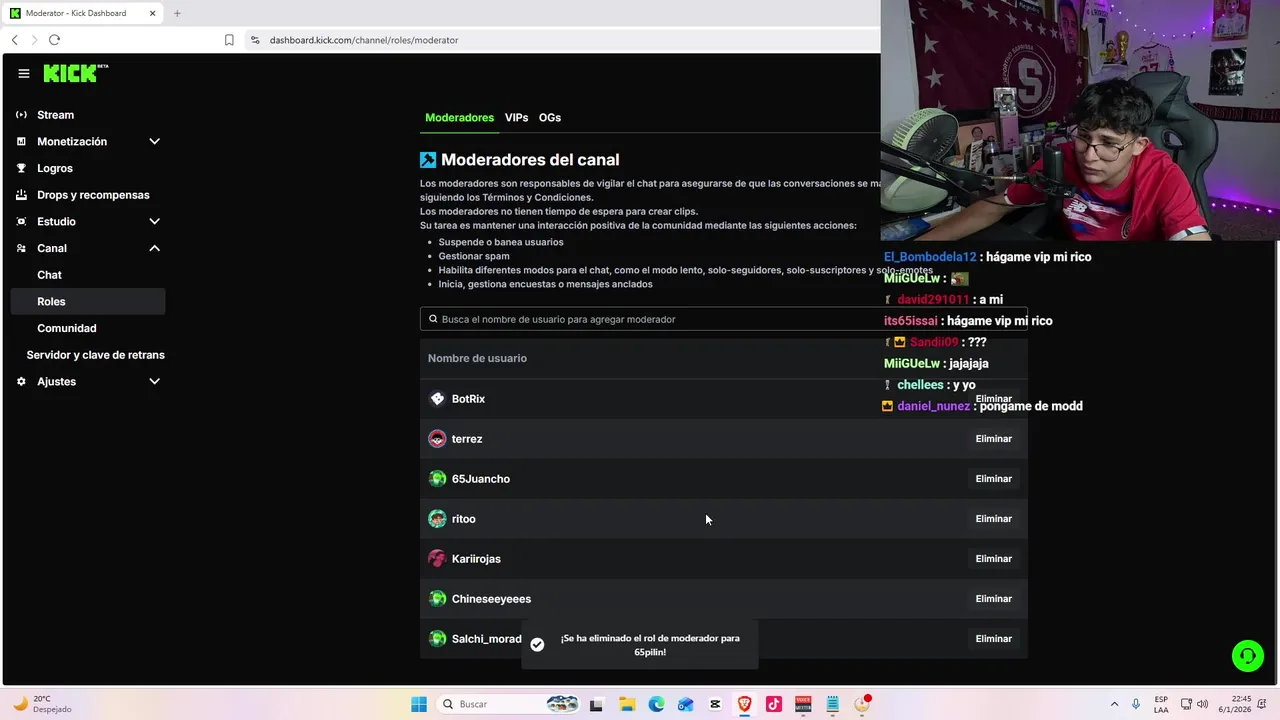Image resolution: width=1280 pixels, height=720 pixels.
Task: Open the pink music app in taskbar
Action: pos(773,704)
